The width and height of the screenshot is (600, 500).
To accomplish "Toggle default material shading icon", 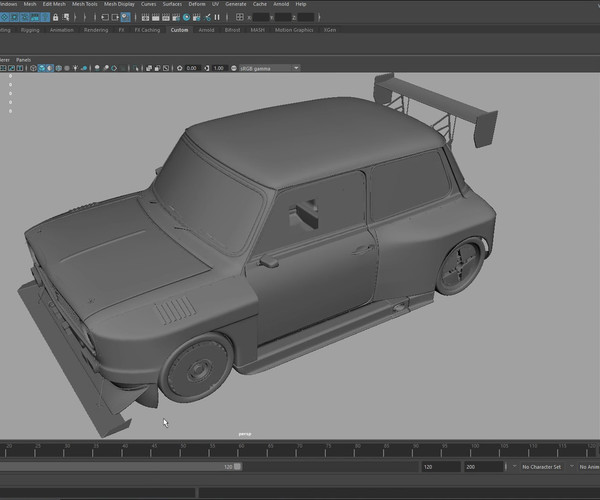I will [x=50, y=68].
